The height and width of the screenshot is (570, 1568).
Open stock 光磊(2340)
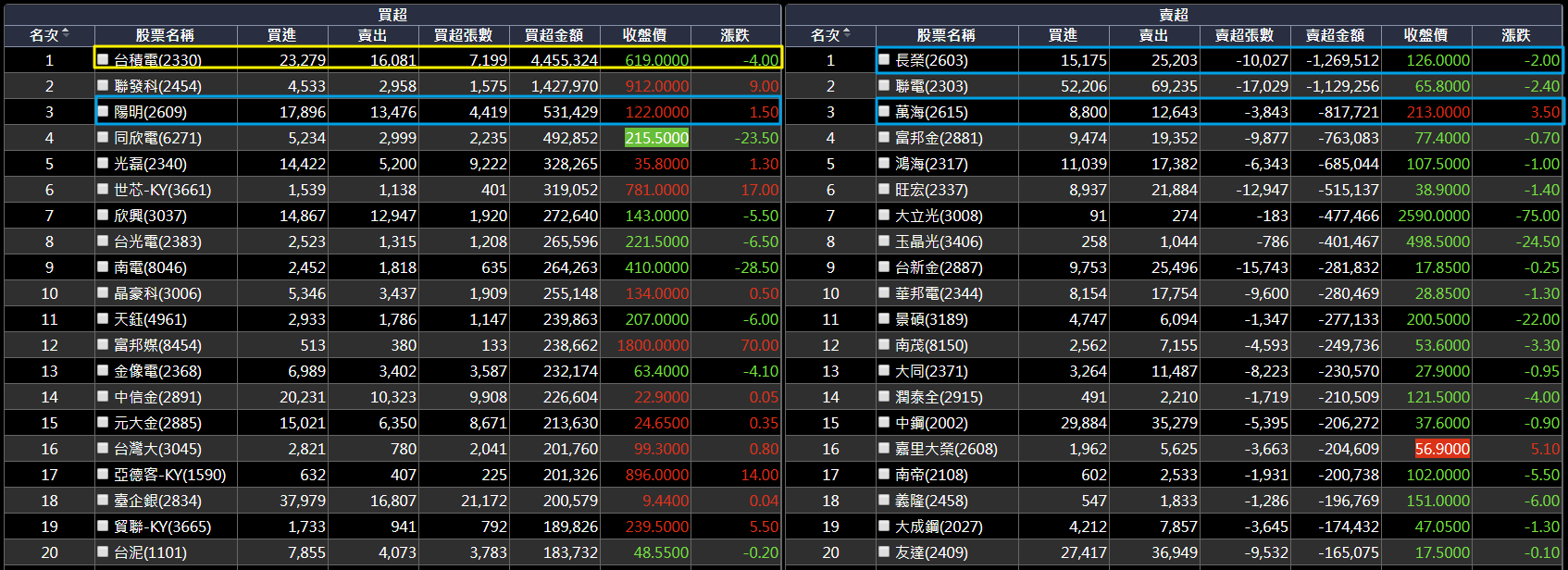click(150, 164)
